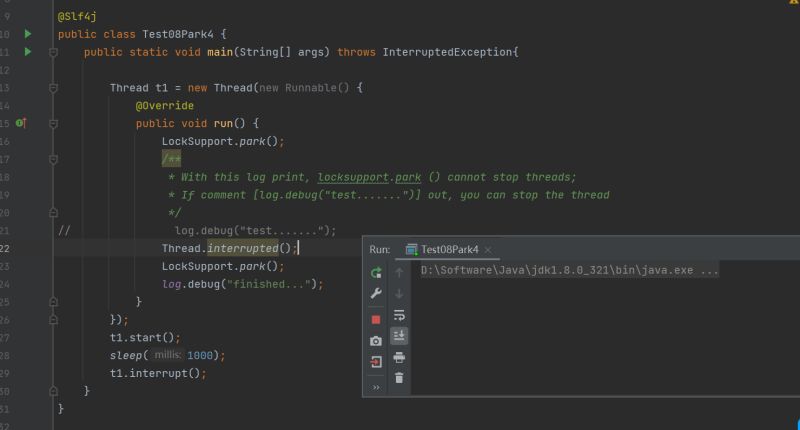The height and width of the screenshot is (430, 800).
Task: Click the class name Test08Park4 in declaration
Action: 178,34
